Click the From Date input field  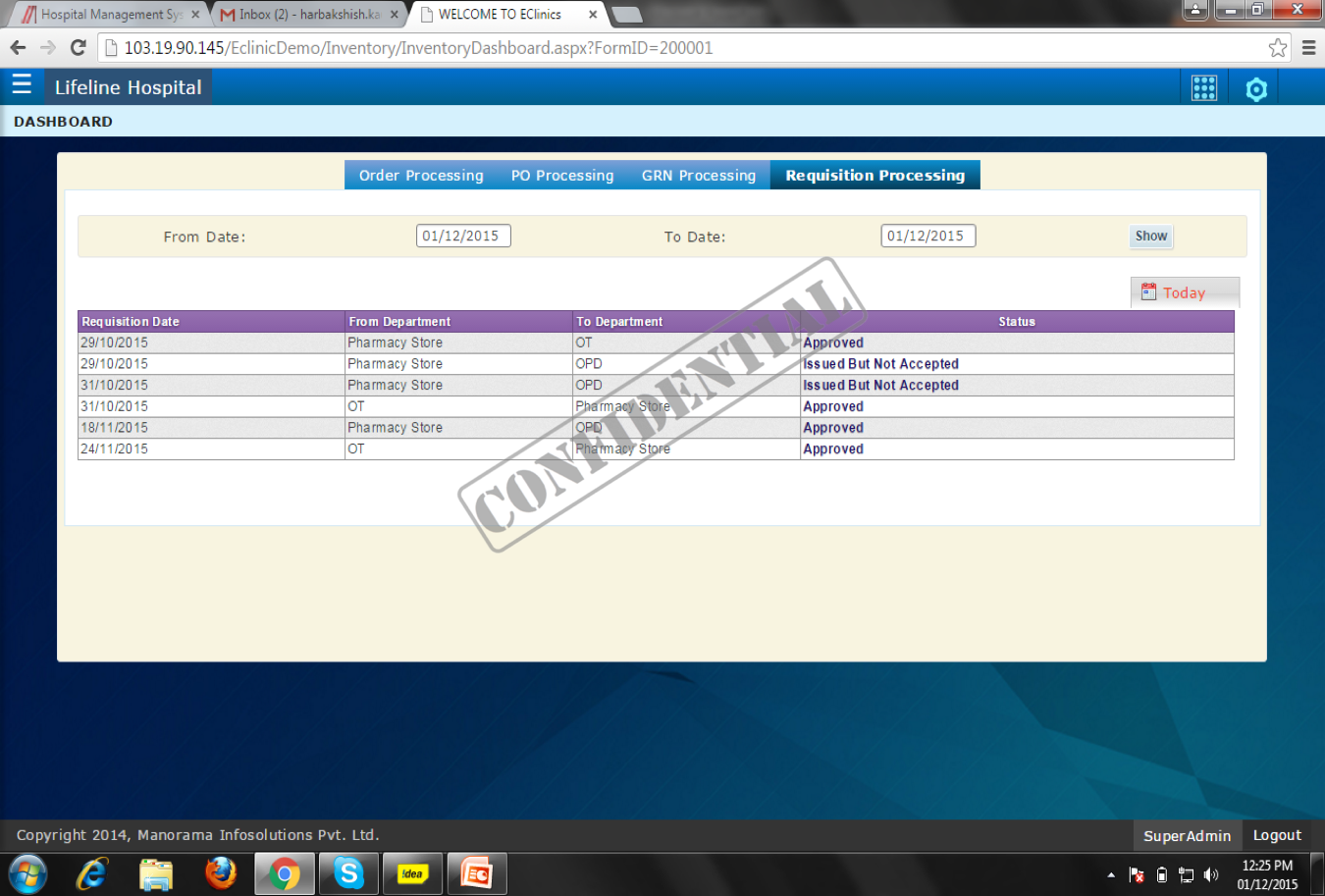click(x=463, y=236)
